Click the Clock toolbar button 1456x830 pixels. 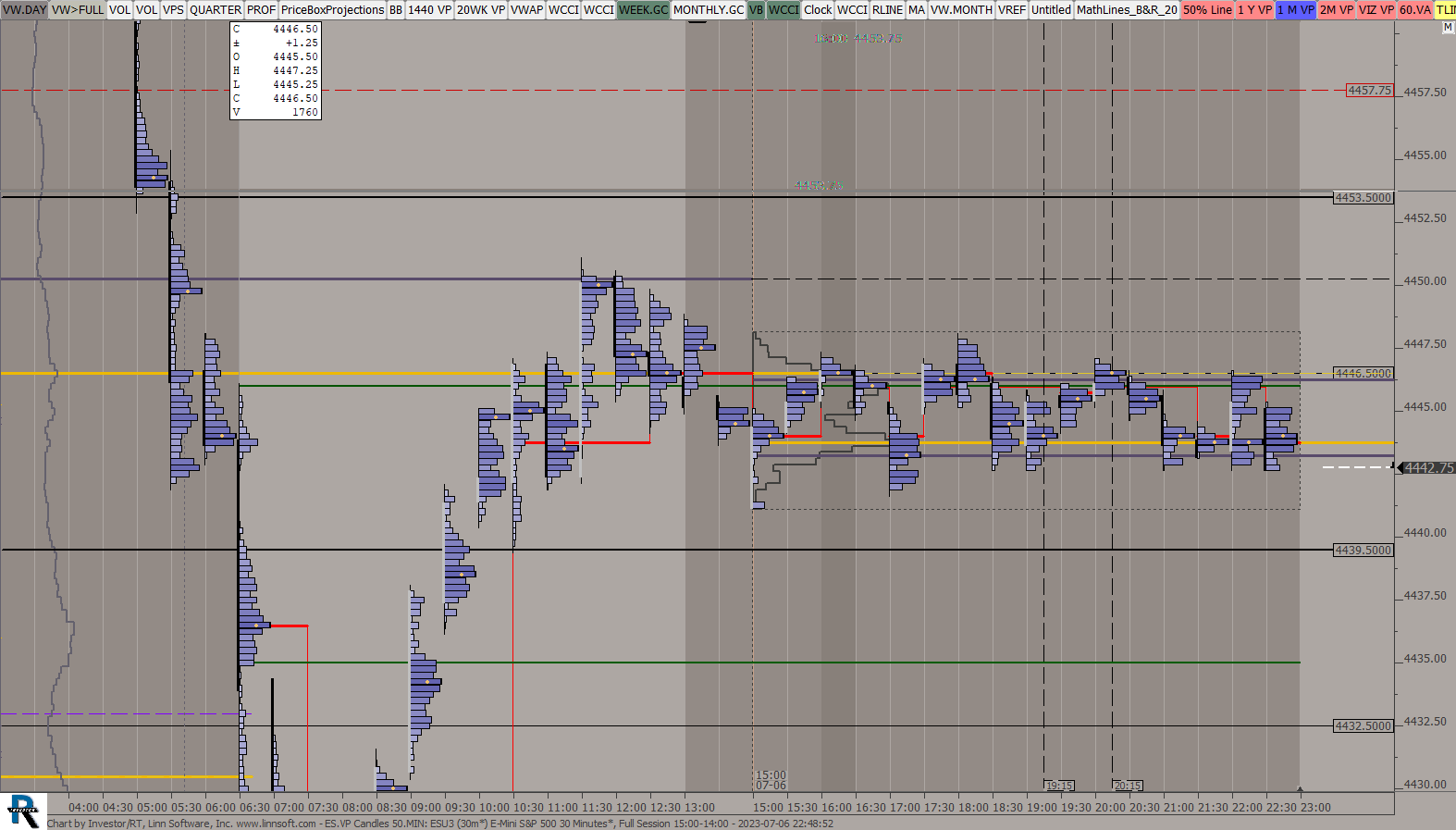click(x=818, y=9)
